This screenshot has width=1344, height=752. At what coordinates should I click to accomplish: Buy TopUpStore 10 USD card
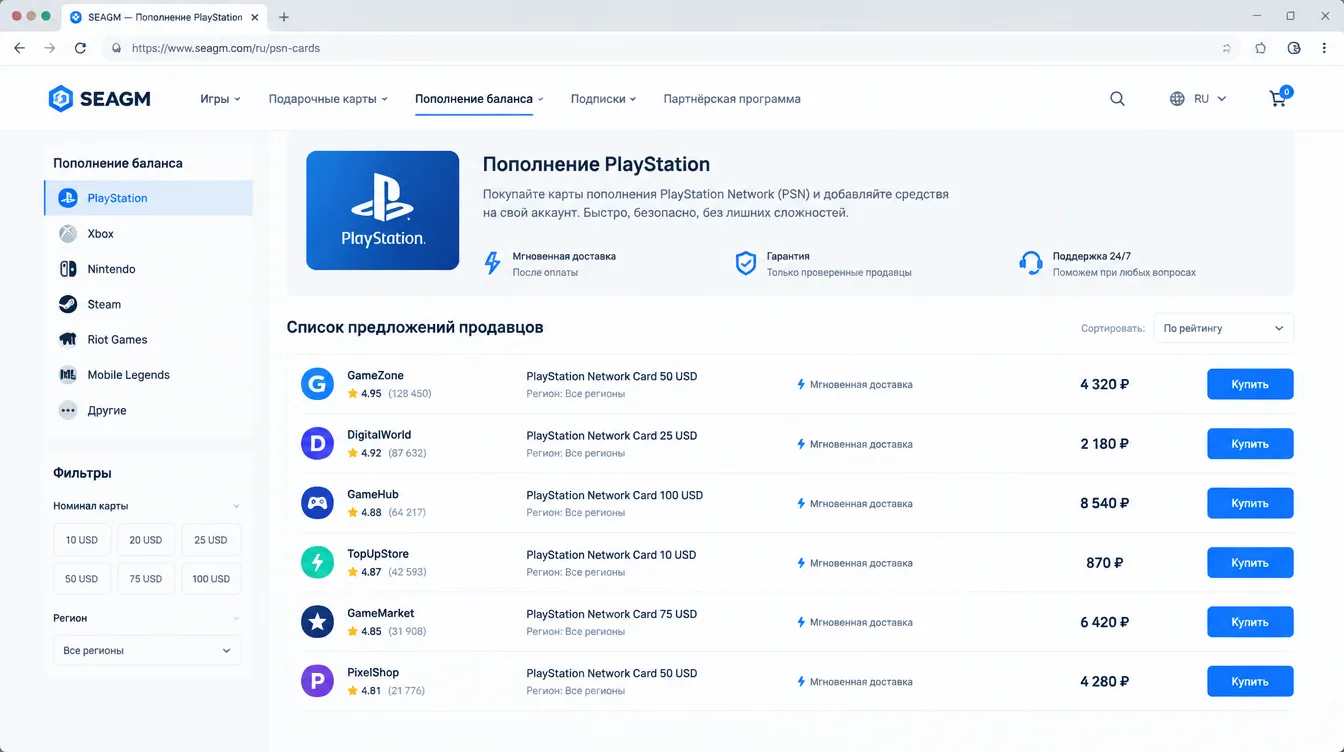tap(1250, 563)
